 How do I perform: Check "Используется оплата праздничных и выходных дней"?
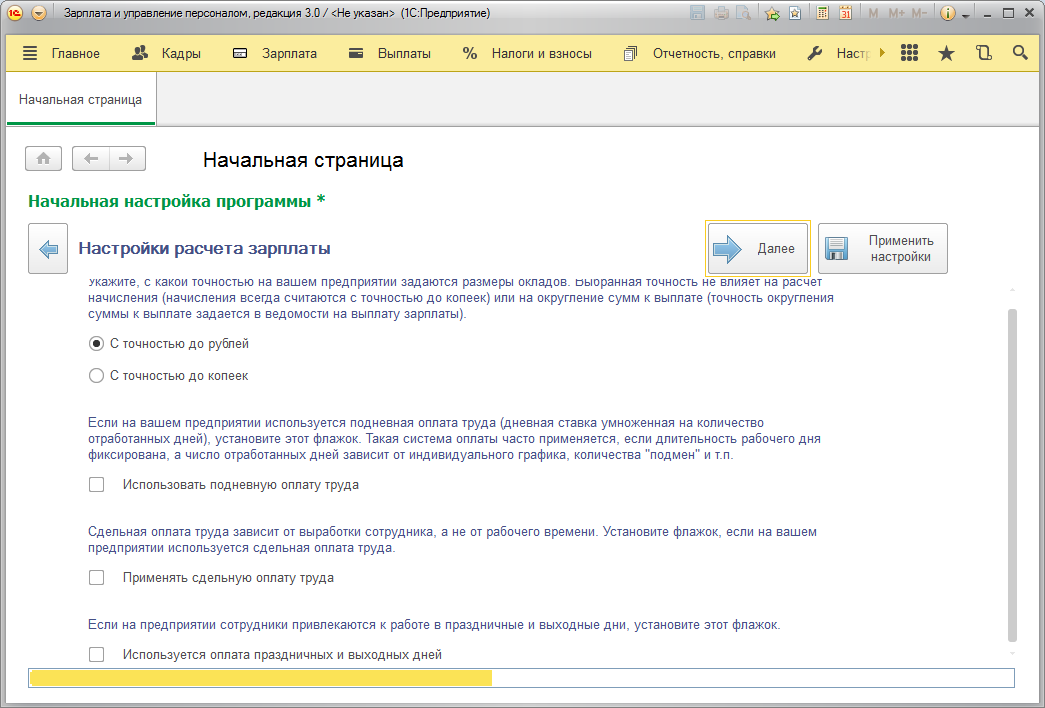point(97,655)
